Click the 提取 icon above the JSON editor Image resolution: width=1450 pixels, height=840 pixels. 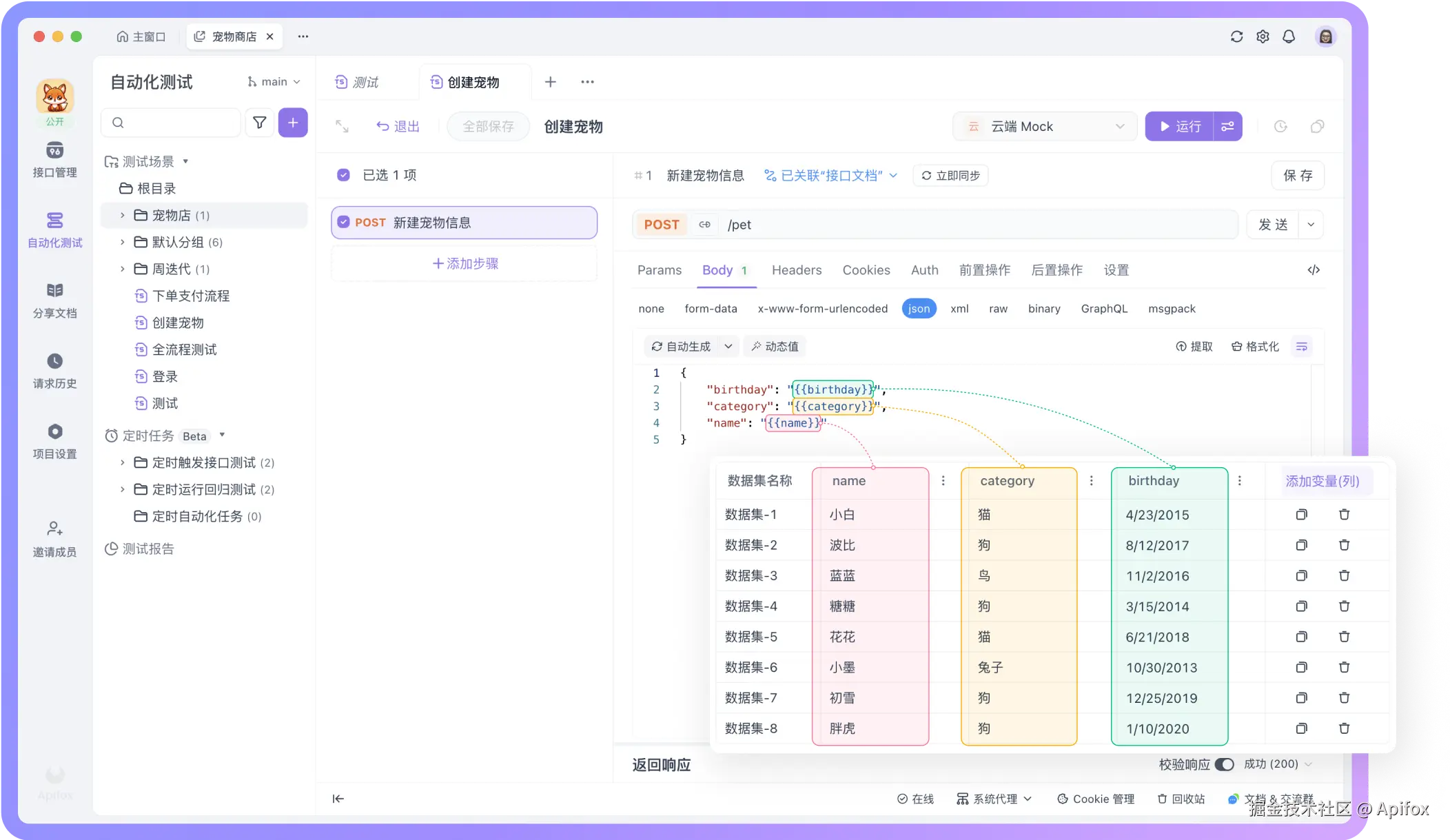[1195, 346]
